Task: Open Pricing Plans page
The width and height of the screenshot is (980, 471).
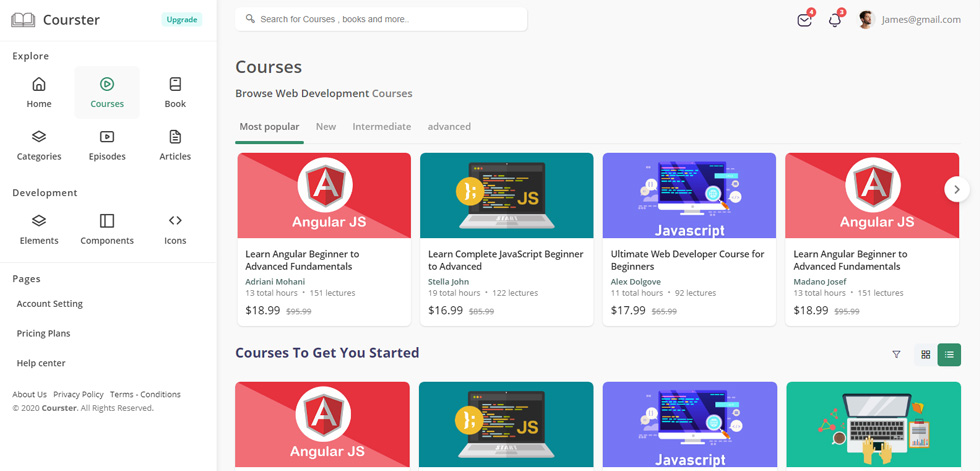Action: click(43, 334)
